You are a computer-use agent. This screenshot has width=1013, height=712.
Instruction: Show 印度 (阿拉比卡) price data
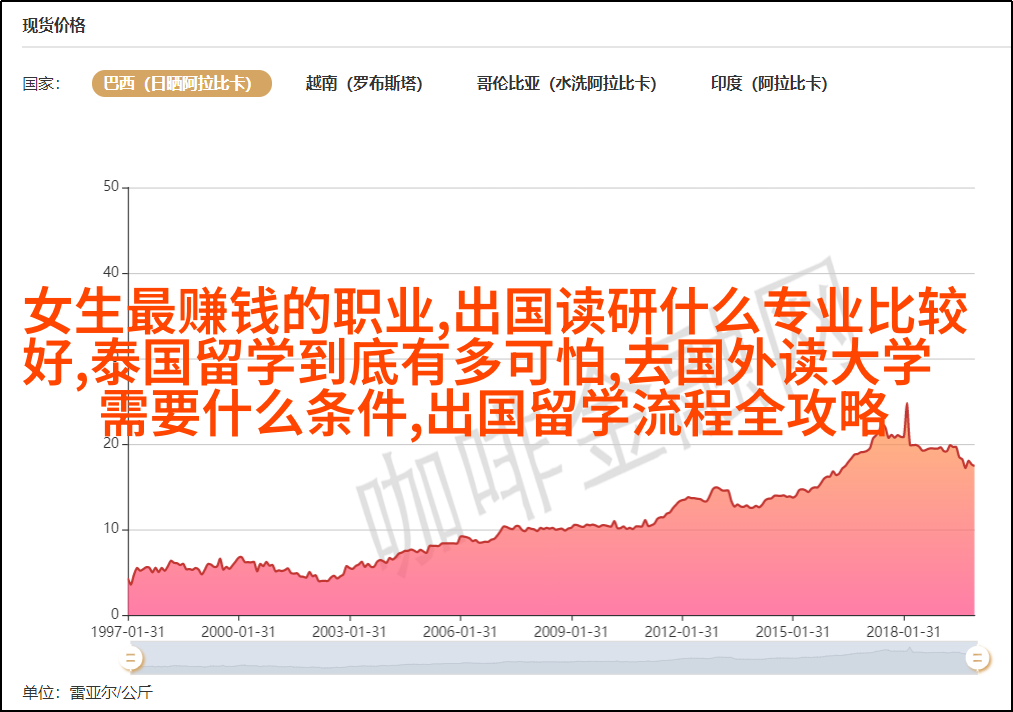coord(769,84)
